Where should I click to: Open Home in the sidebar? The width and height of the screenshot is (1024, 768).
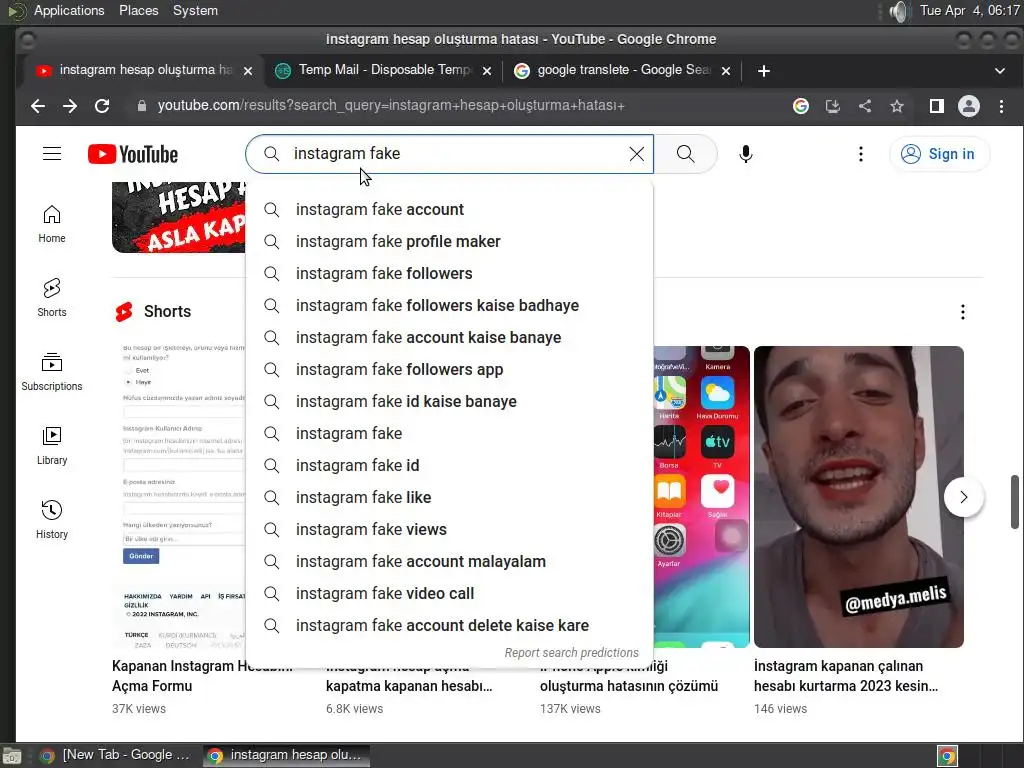click(x=52, y=224)
